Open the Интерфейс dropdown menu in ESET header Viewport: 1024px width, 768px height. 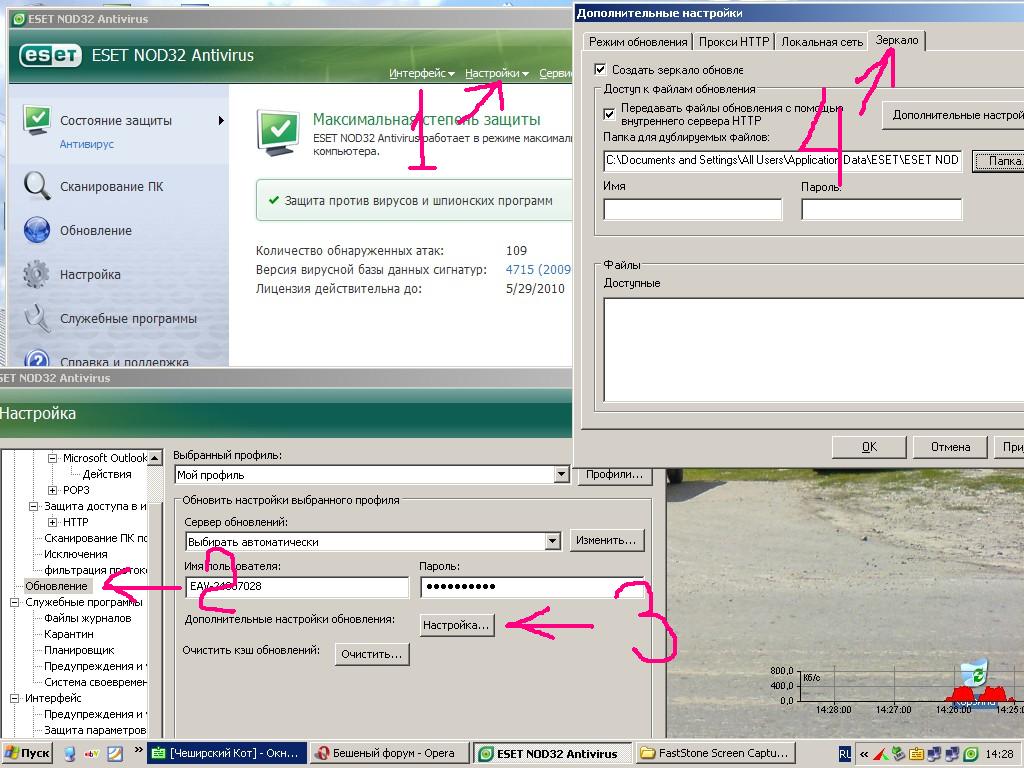(x=422, y=73)
